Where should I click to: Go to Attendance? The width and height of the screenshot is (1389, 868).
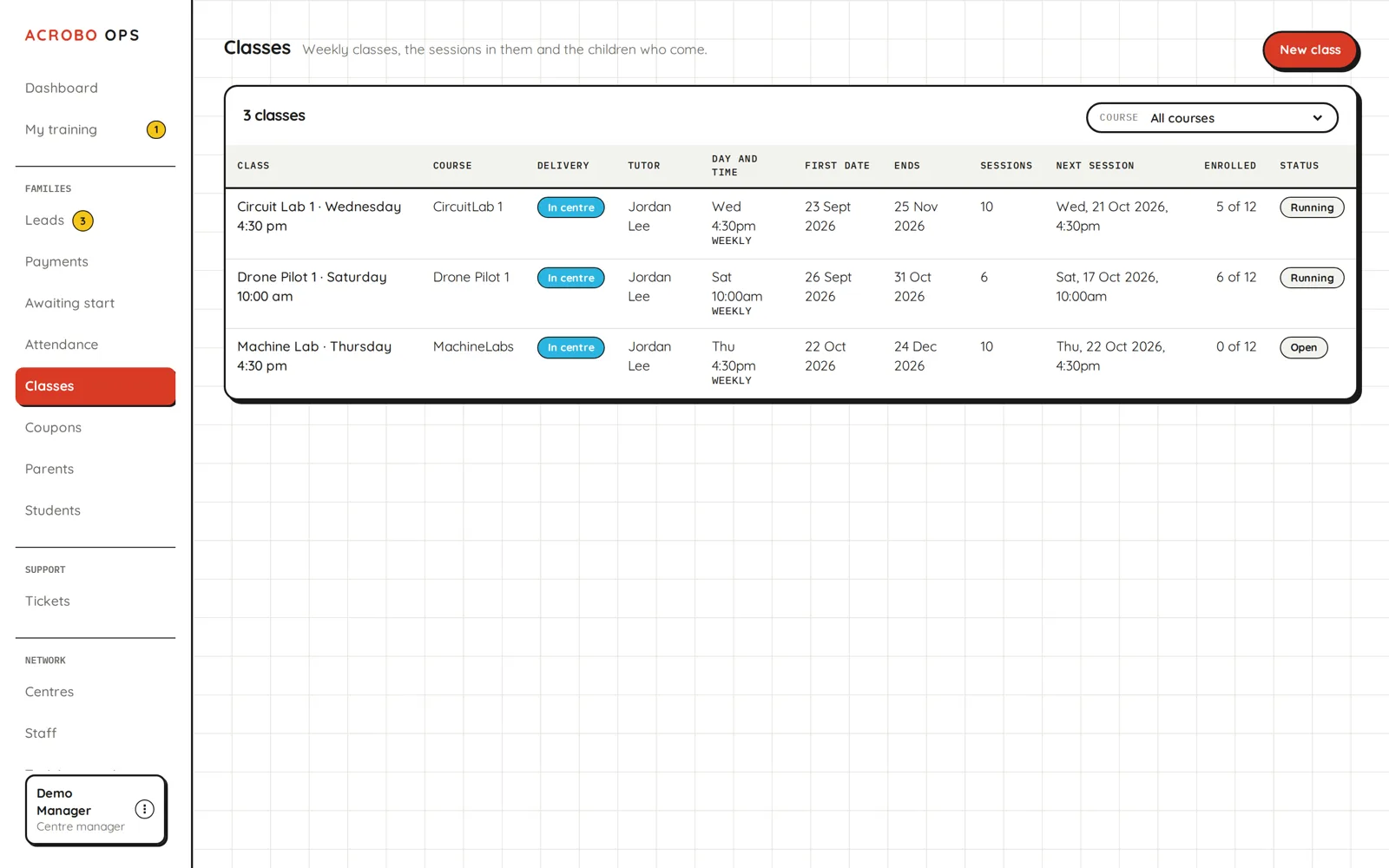coord(62,345)
